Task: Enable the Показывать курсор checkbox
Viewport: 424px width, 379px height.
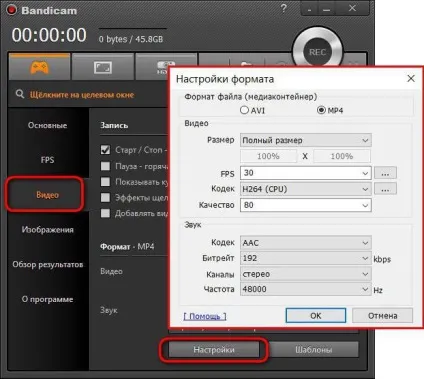Action: point(105,182)
